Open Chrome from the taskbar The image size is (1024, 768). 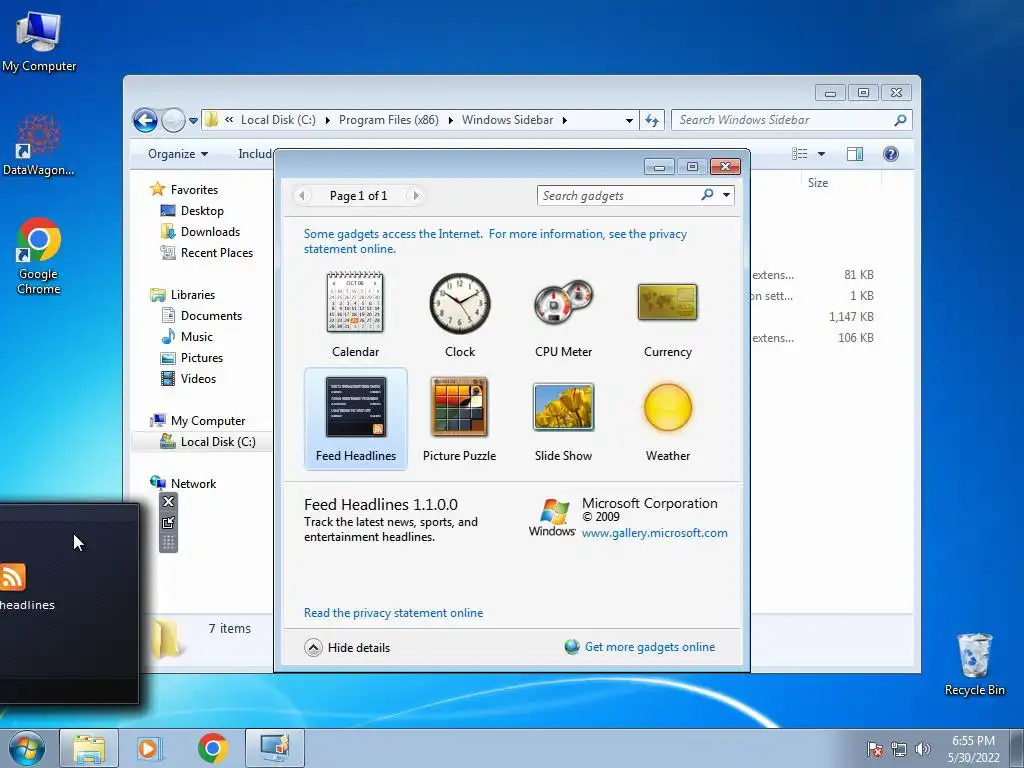point(212,748)
